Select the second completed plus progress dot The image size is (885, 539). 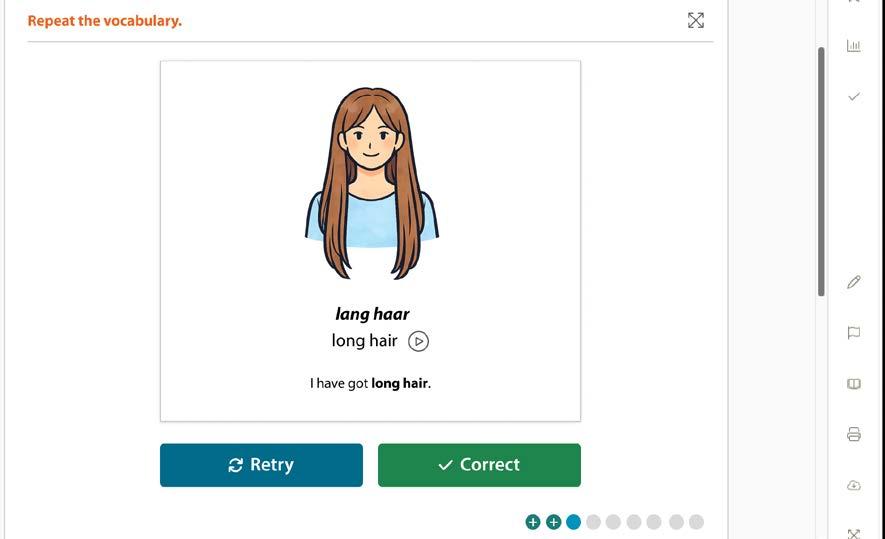[x=554, y=522]
